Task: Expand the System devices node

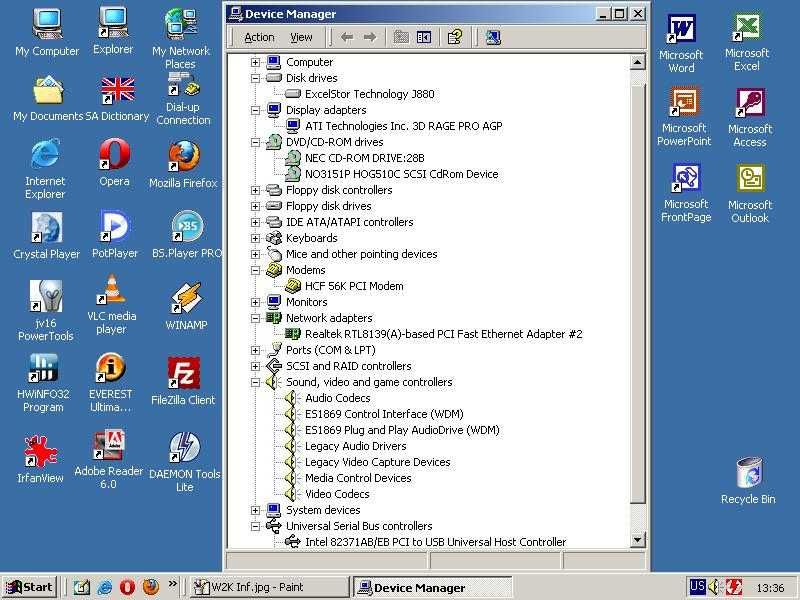Action: (x=255, y=510)
